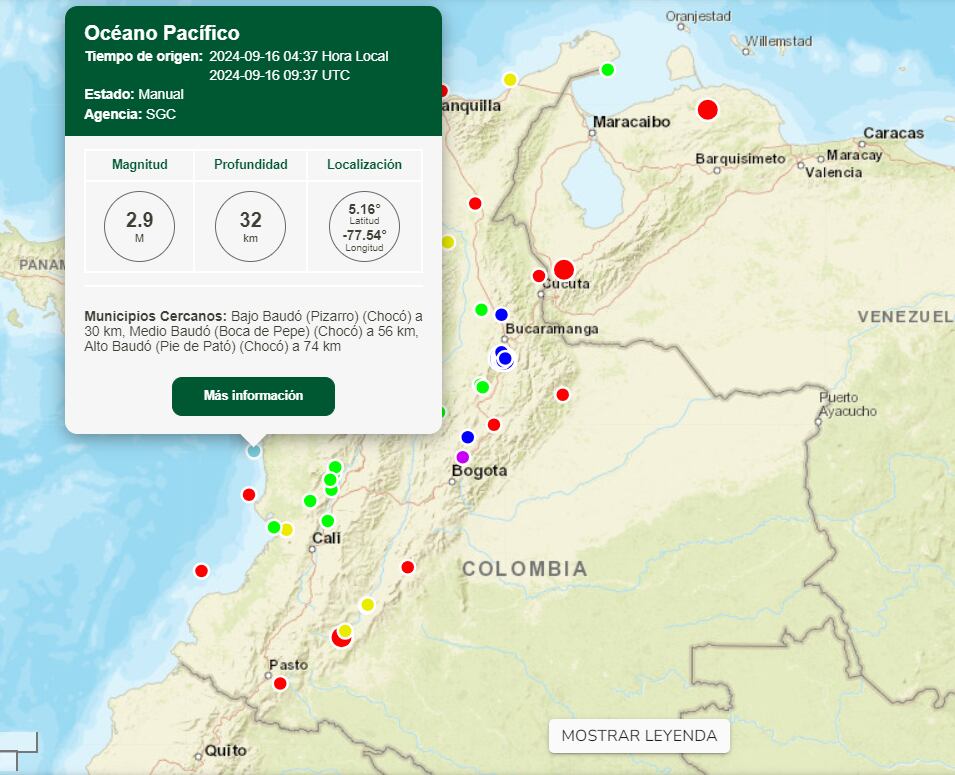
Task: Click the blue marker east of Bogota
Action: [x=467, y=437]
